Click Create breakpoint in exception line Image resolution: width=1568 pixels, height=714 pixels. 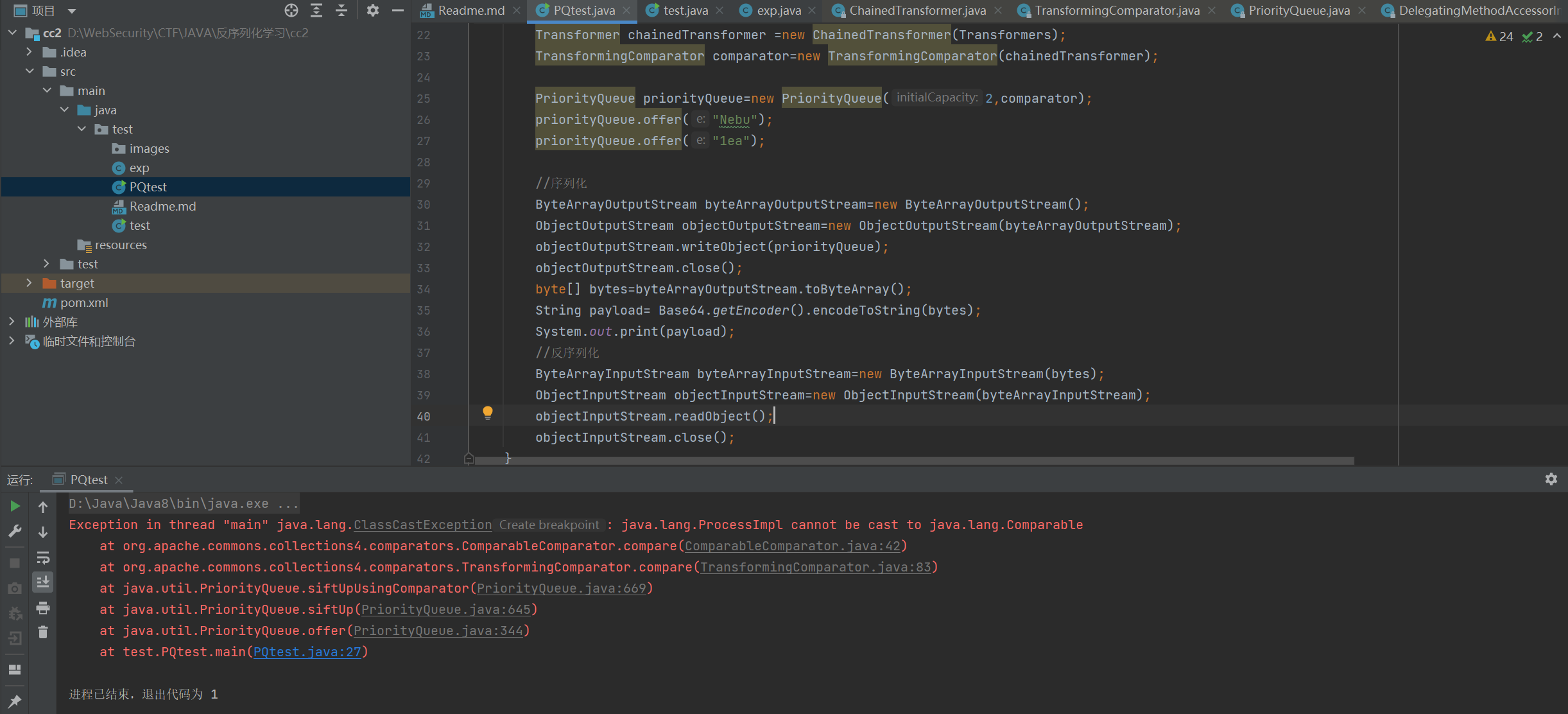point(549,525)
